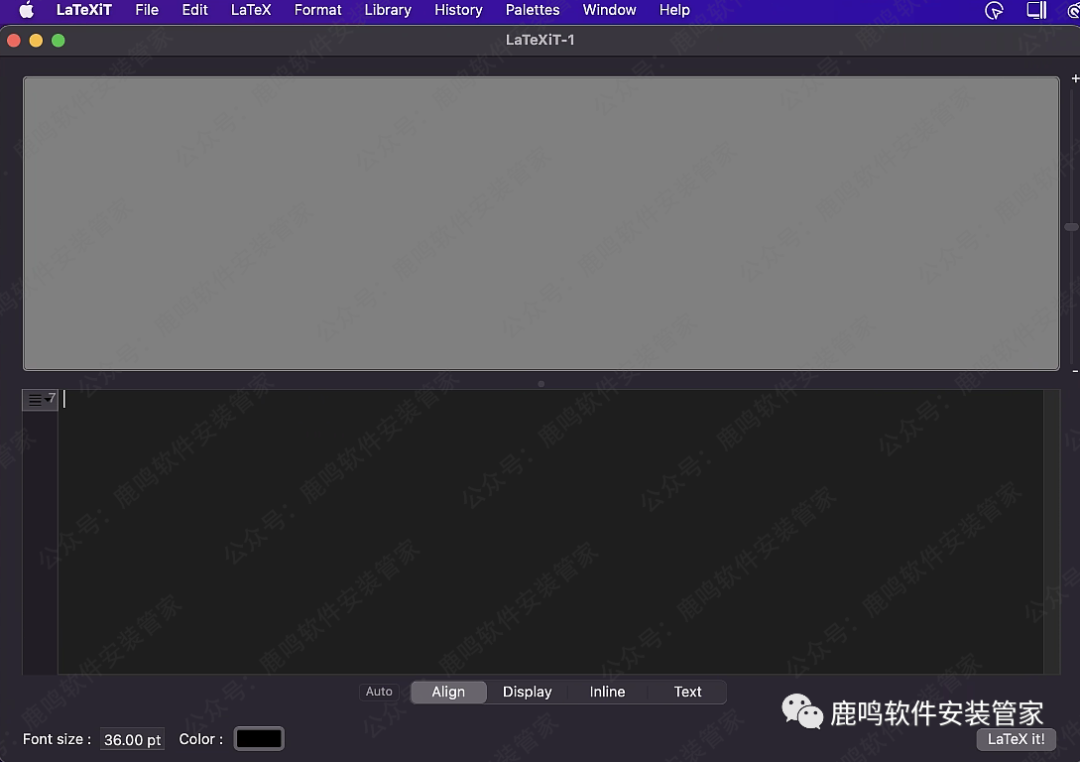Click the rendered equation preview area
Viewport: 1080px width, 762px height.
[541, 223]
